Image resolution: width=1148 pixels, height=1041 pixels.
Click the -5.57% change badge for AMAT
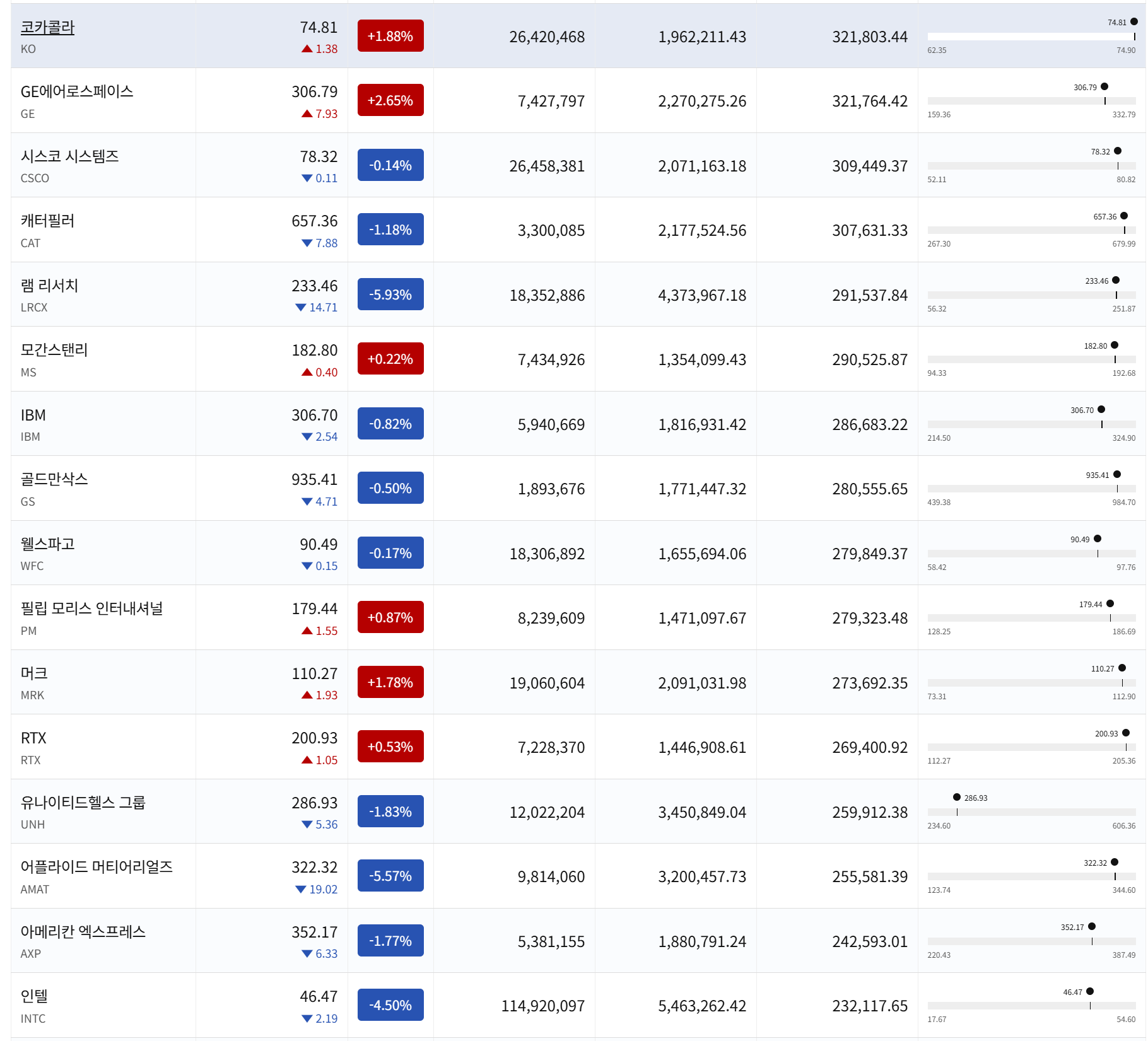click(390, 876)
